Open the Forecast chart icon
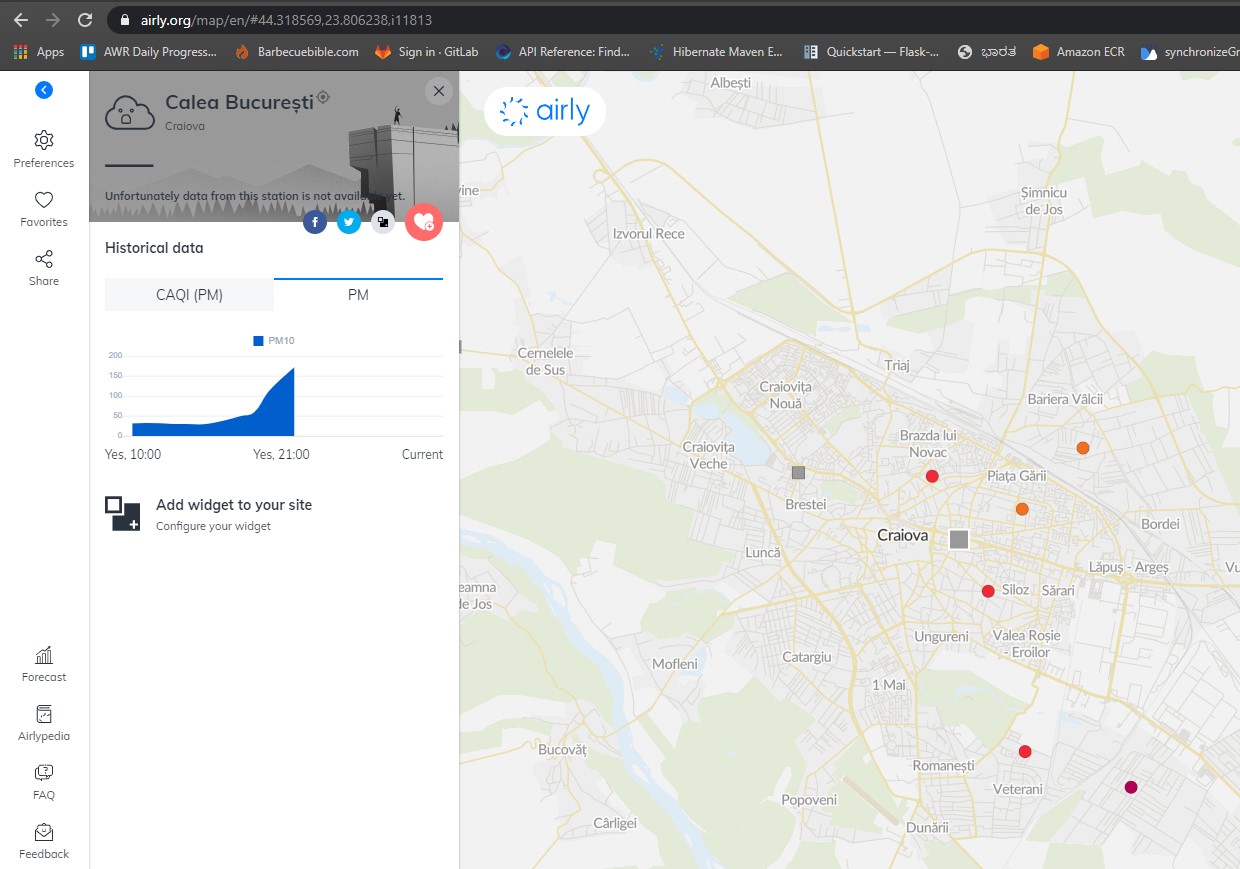This screenshot has width=1240, height=869. [44, 656]
